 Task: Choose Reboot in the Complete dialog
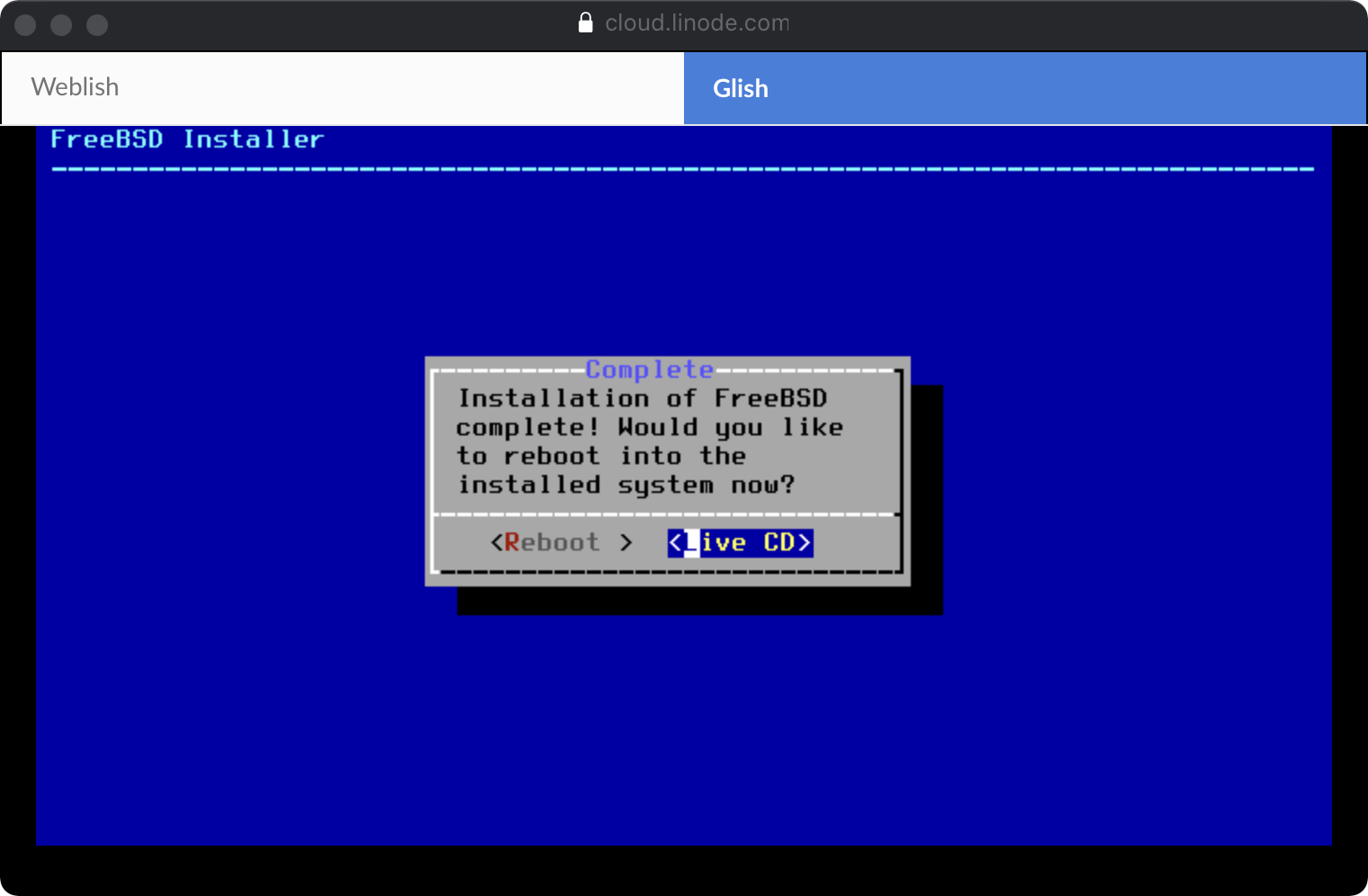point(561,542)
